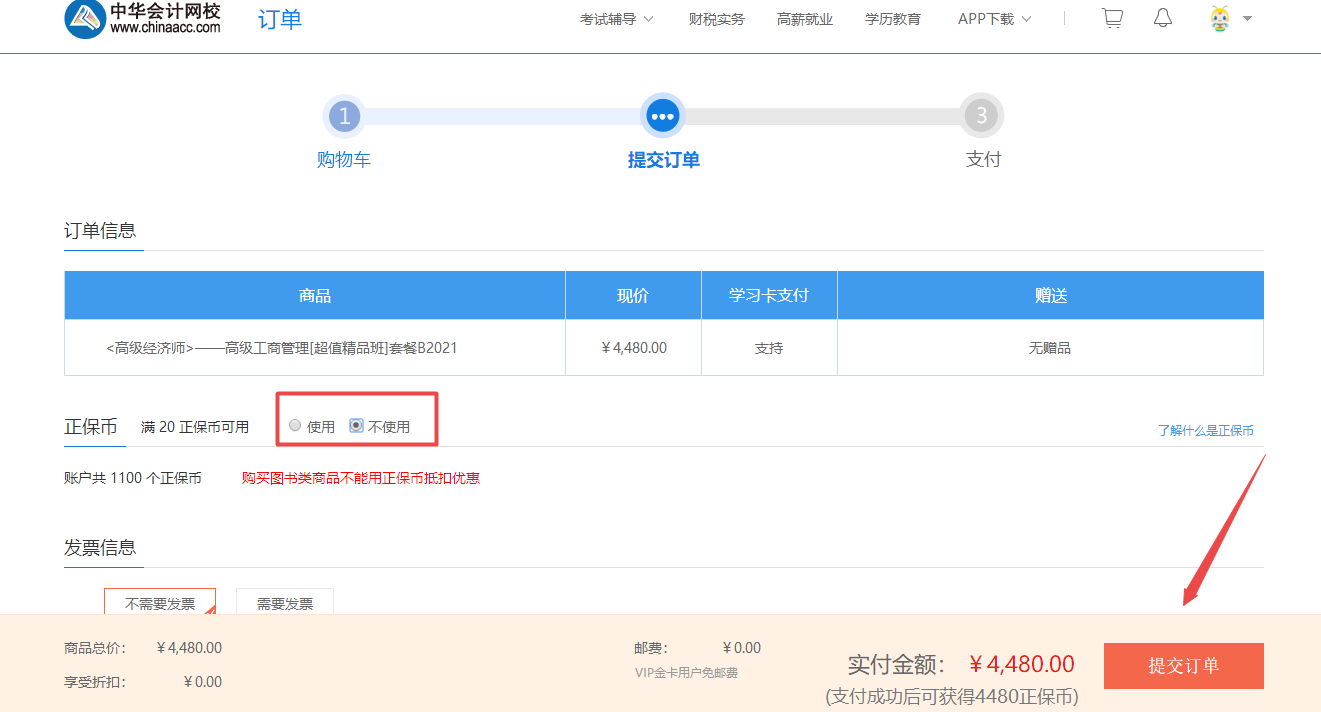Select the 不使用 radio button
Screen dimensions: 1321x712
(356, 424)
